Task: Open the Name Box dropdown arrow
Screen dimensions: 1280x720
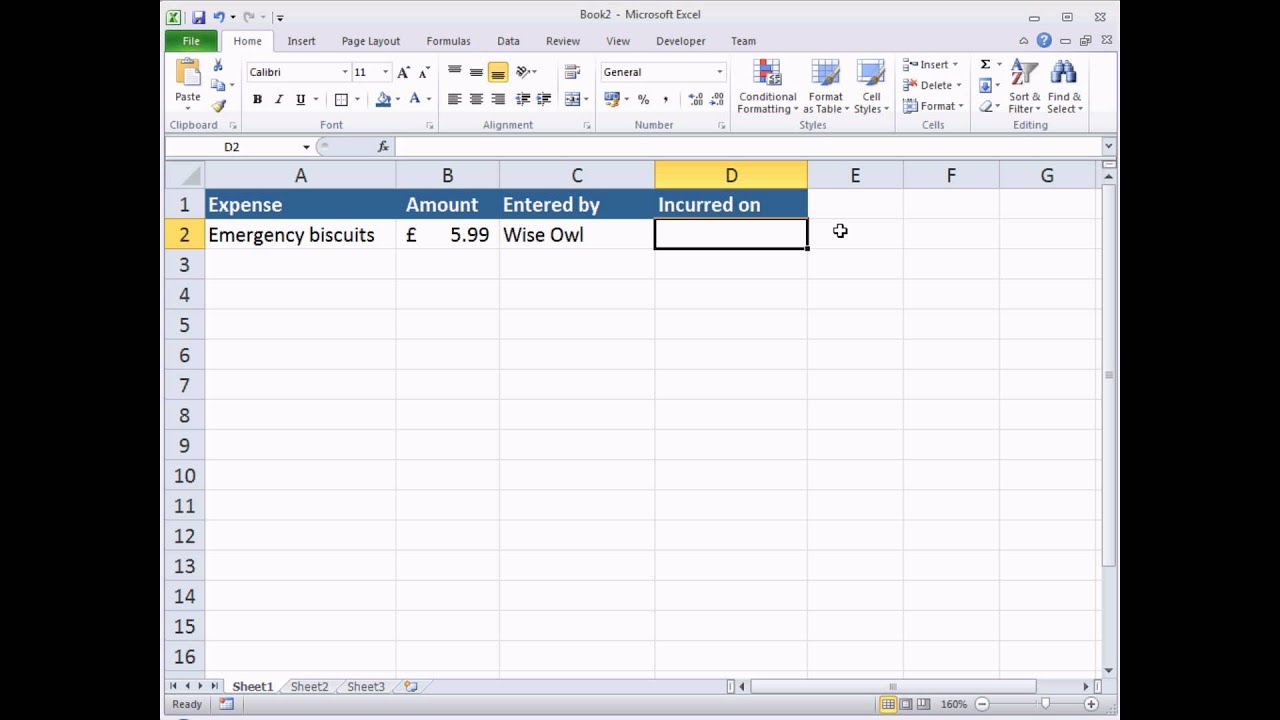Action: (x=306, y=147)
